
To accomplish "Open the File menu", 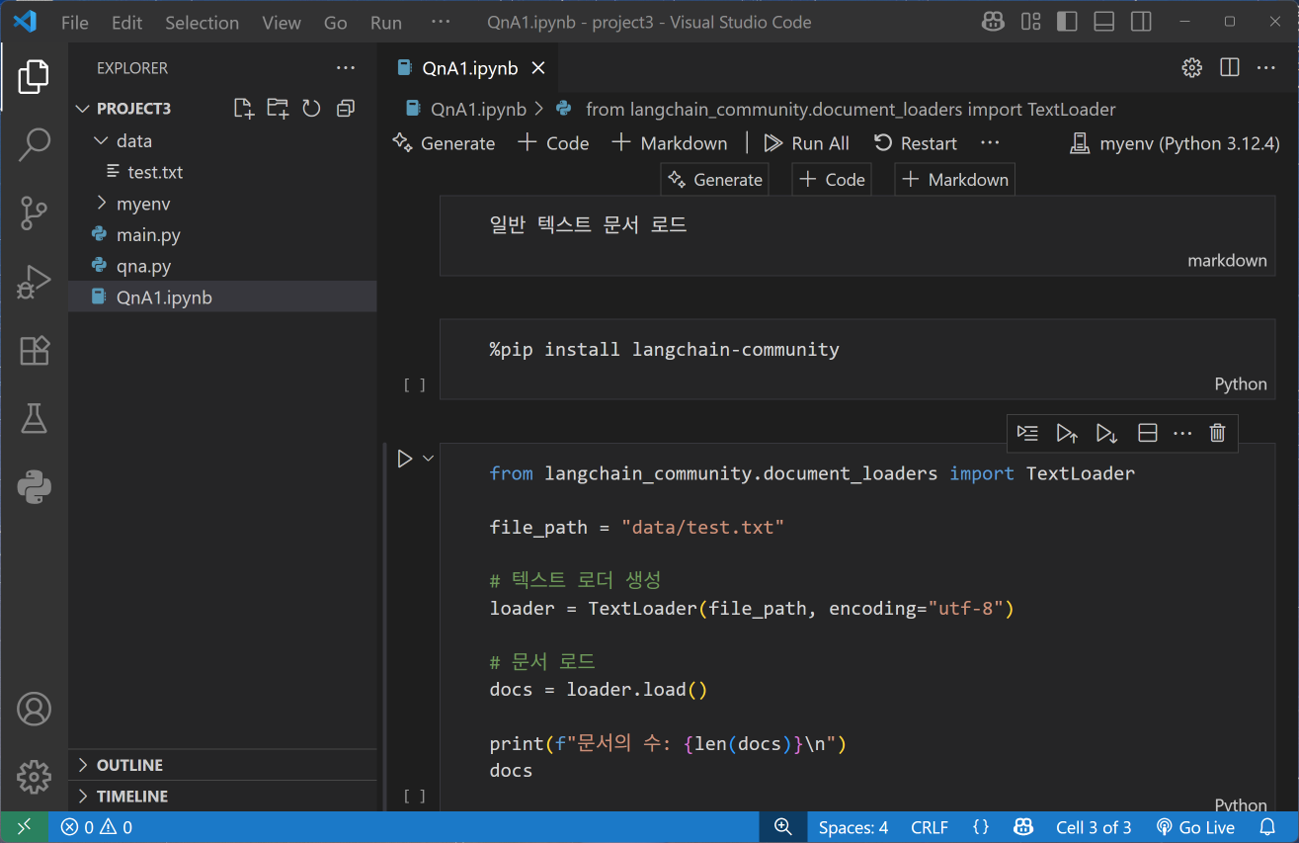I will click(75, 22).
